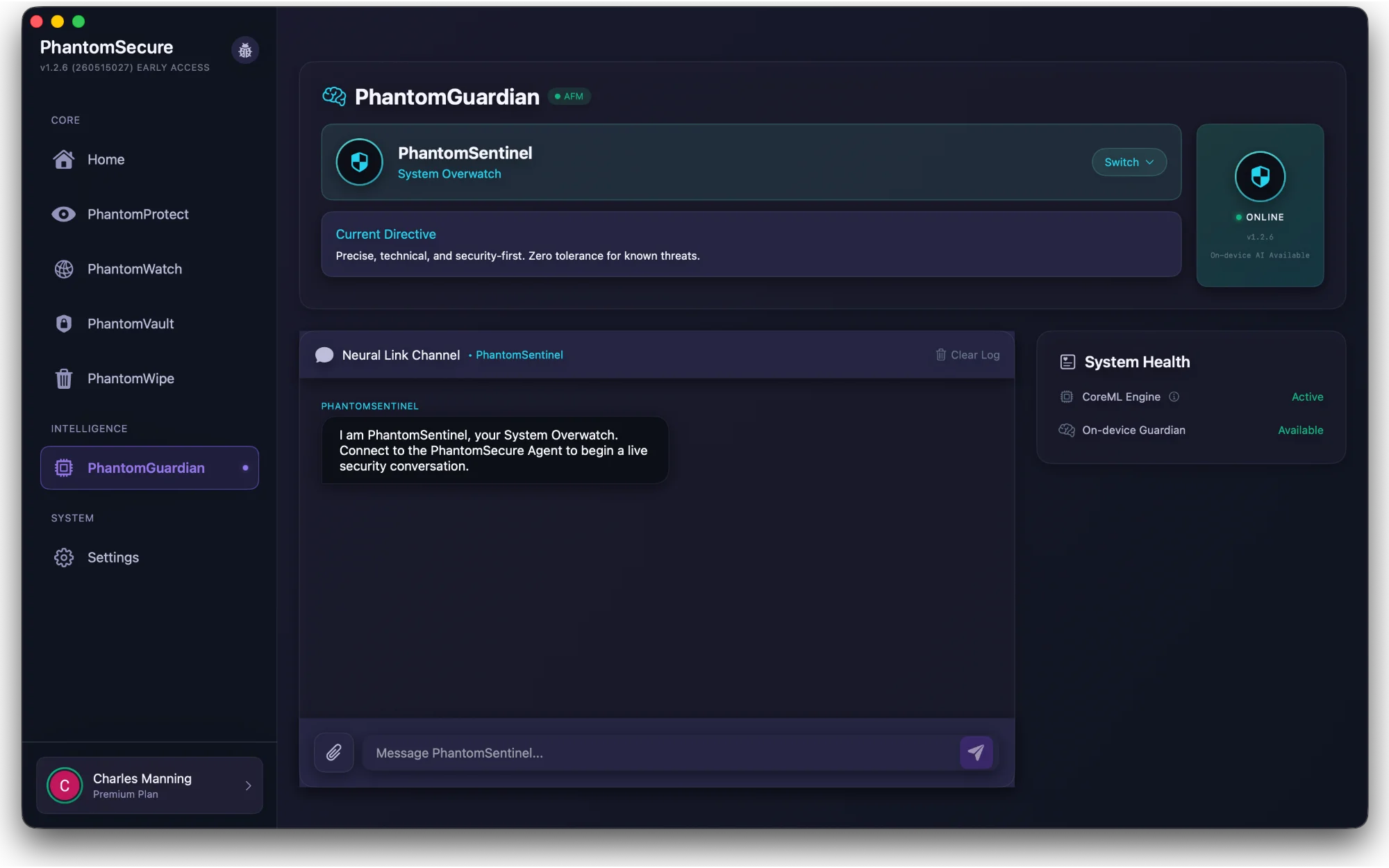This screenshot has width=1389, height=868.
Task: Click the PhantomProtect eye icon
Action: [64, 215]
